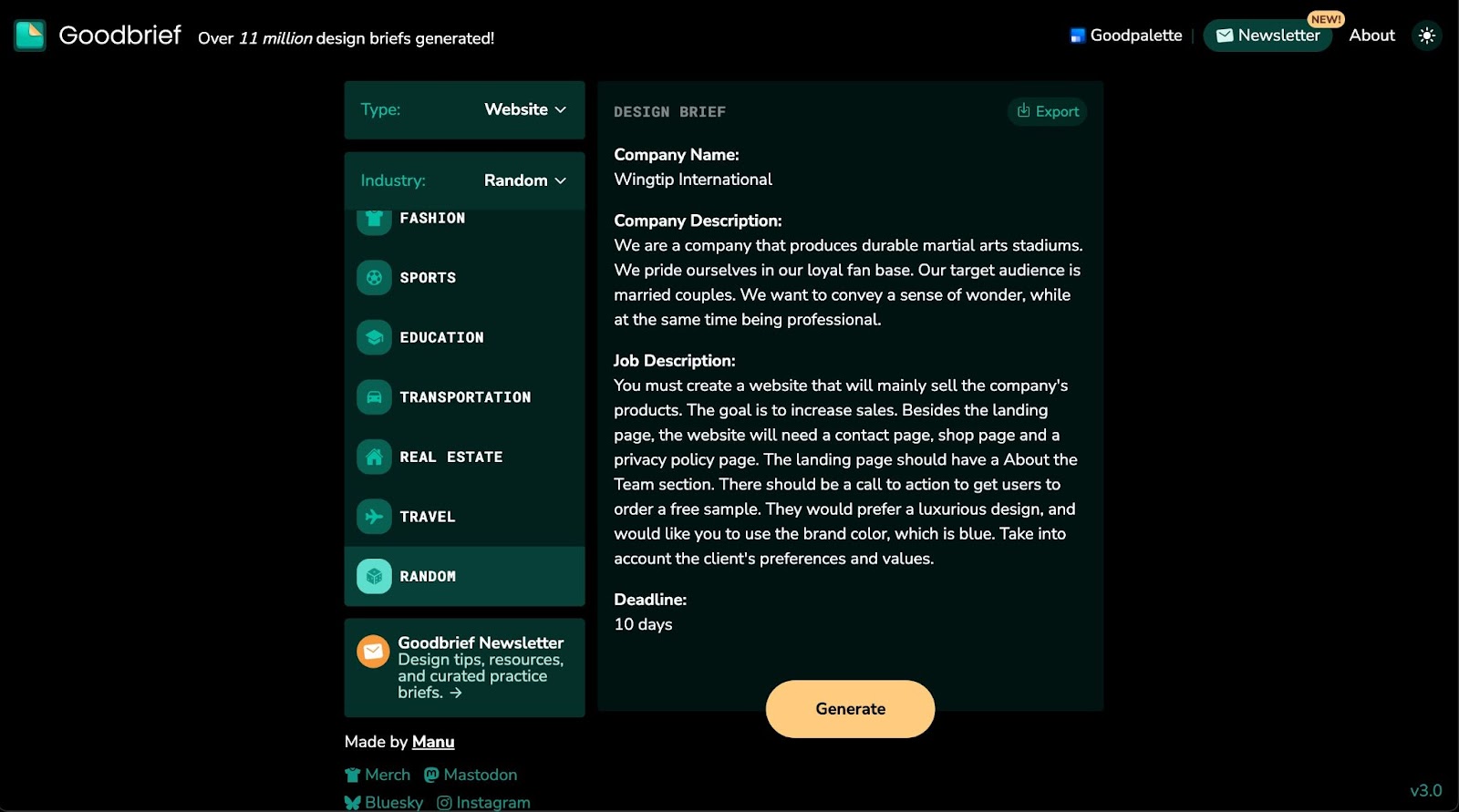Click the Random cube icon
The height and width of the screenshot is (812, 1459).
click(374, 576)
